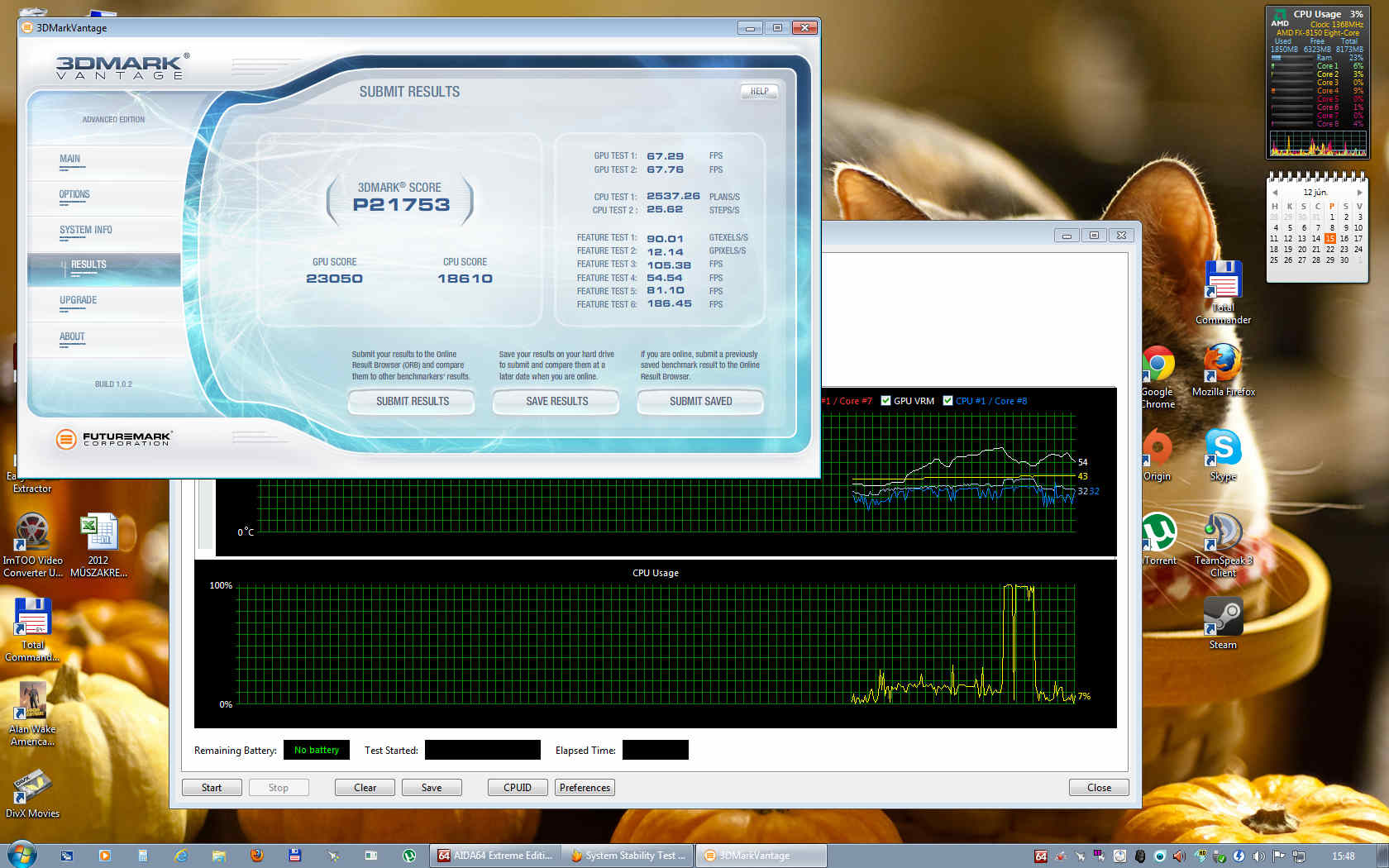Click the No battery status field
This screenshot has width=1389, height=868.
coord(317,750)
